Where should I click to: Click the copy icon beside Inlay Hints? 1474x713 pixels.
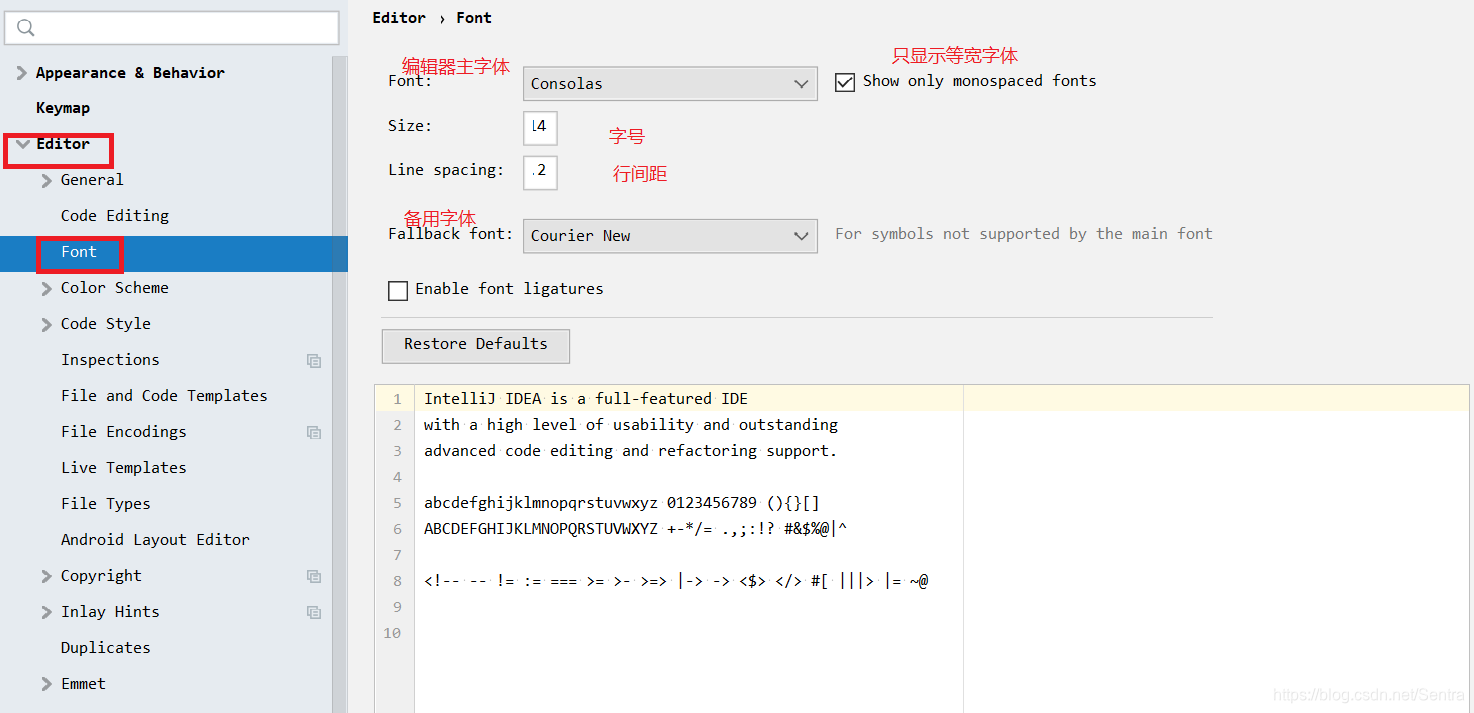[x=314, y=613]
